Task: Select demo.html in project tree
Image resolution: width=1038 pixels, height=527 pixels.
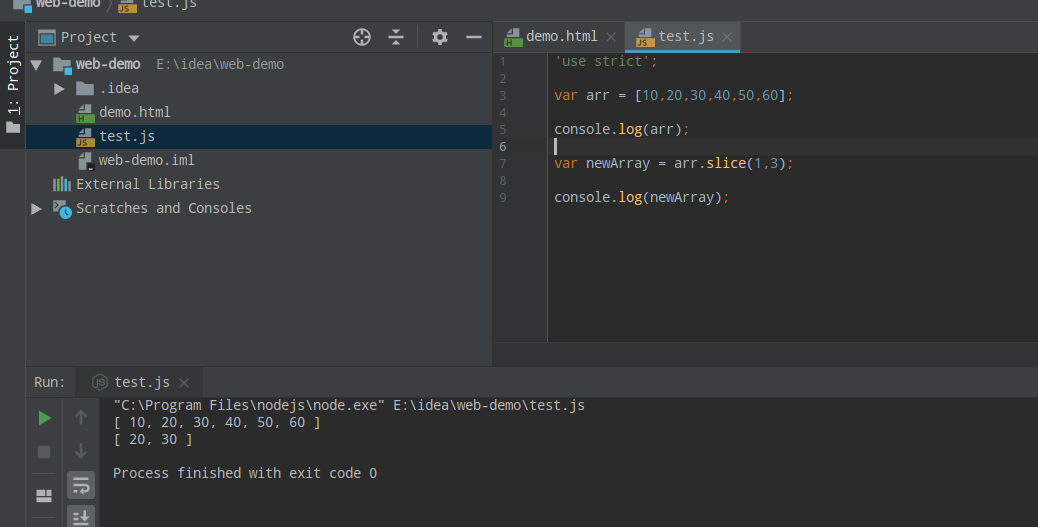Action: point(134,112)
